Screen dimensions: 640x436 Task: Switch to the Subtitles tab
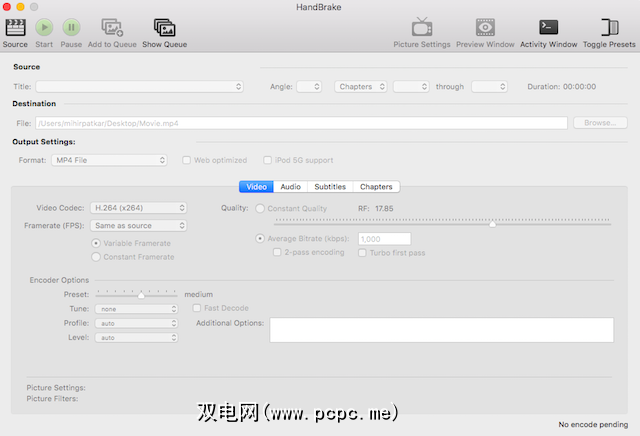(x=330, y=187)
